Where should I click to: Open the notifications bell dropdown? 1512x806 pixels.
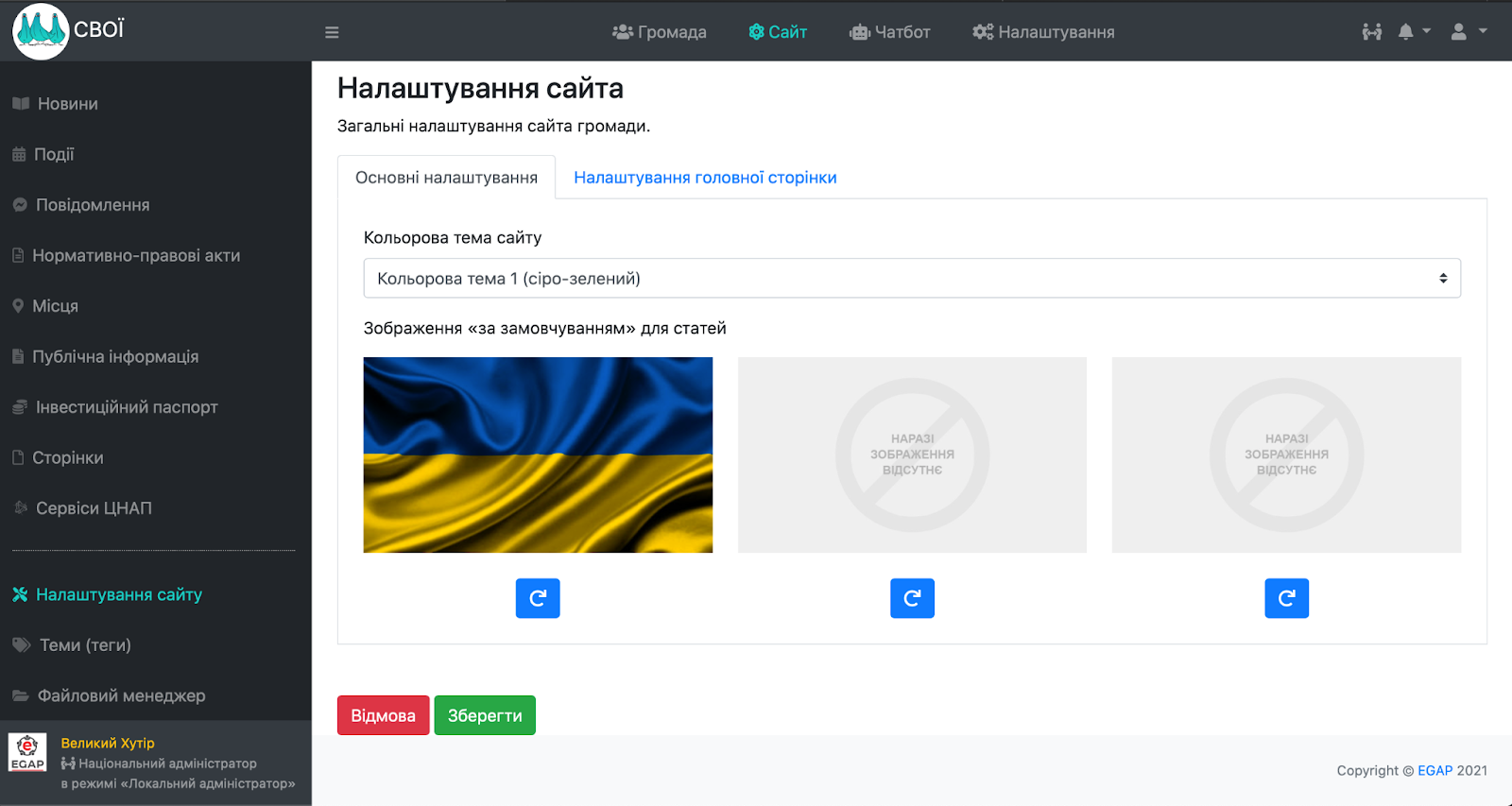[x=1413, y=32]
